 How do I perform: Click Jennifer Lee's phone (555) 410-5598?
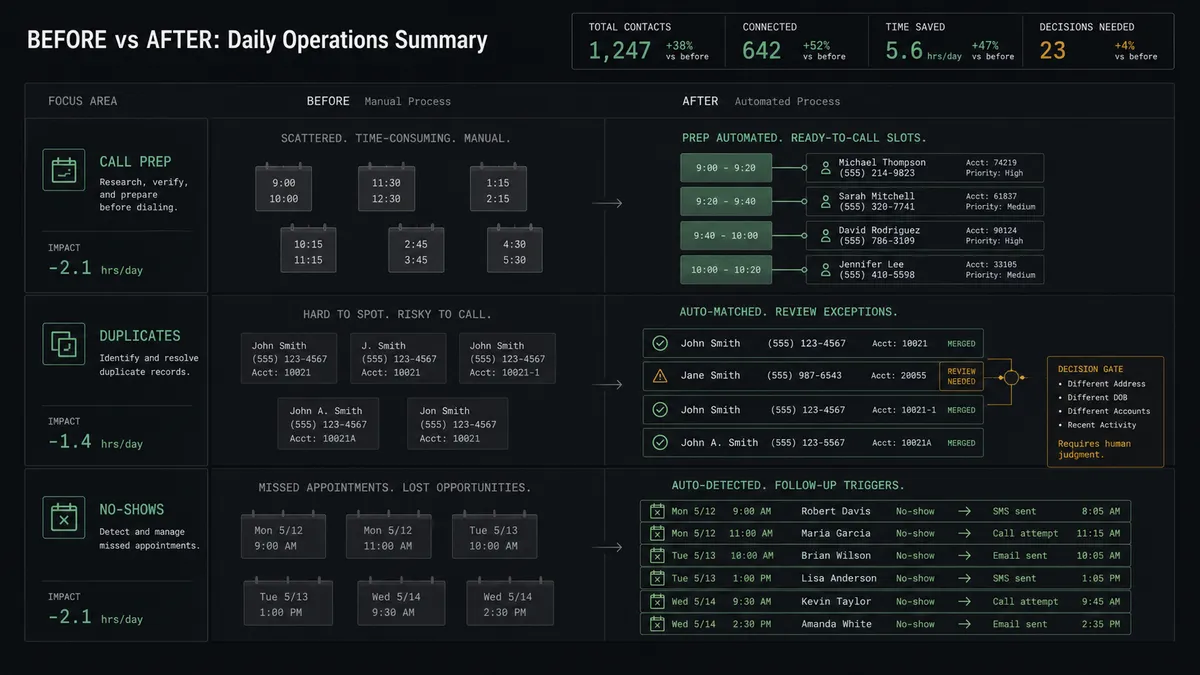(877, 275)
